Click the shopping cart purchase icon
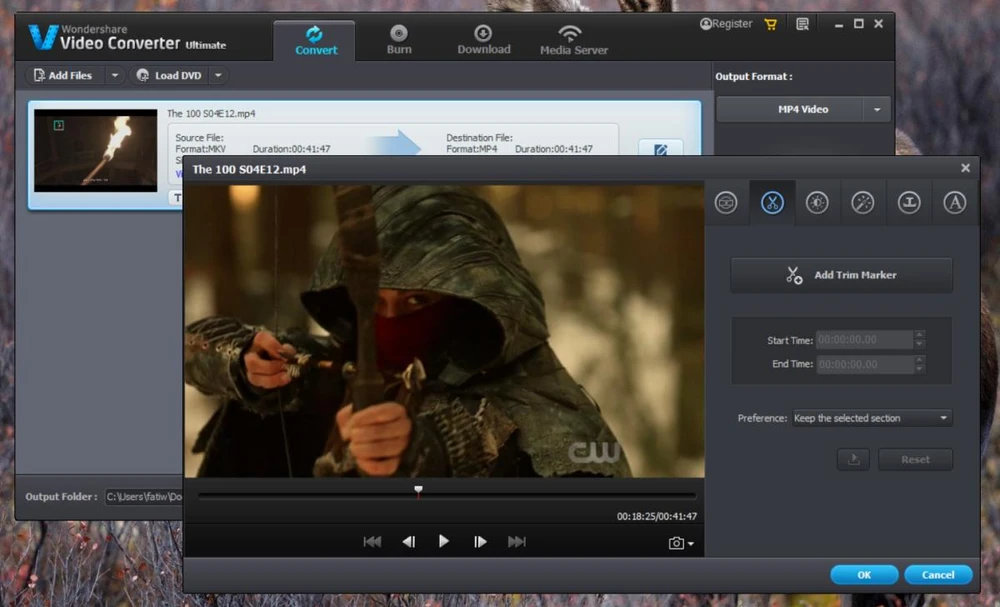Viewport: 1000px width, 607px height. tap(770, 24)
